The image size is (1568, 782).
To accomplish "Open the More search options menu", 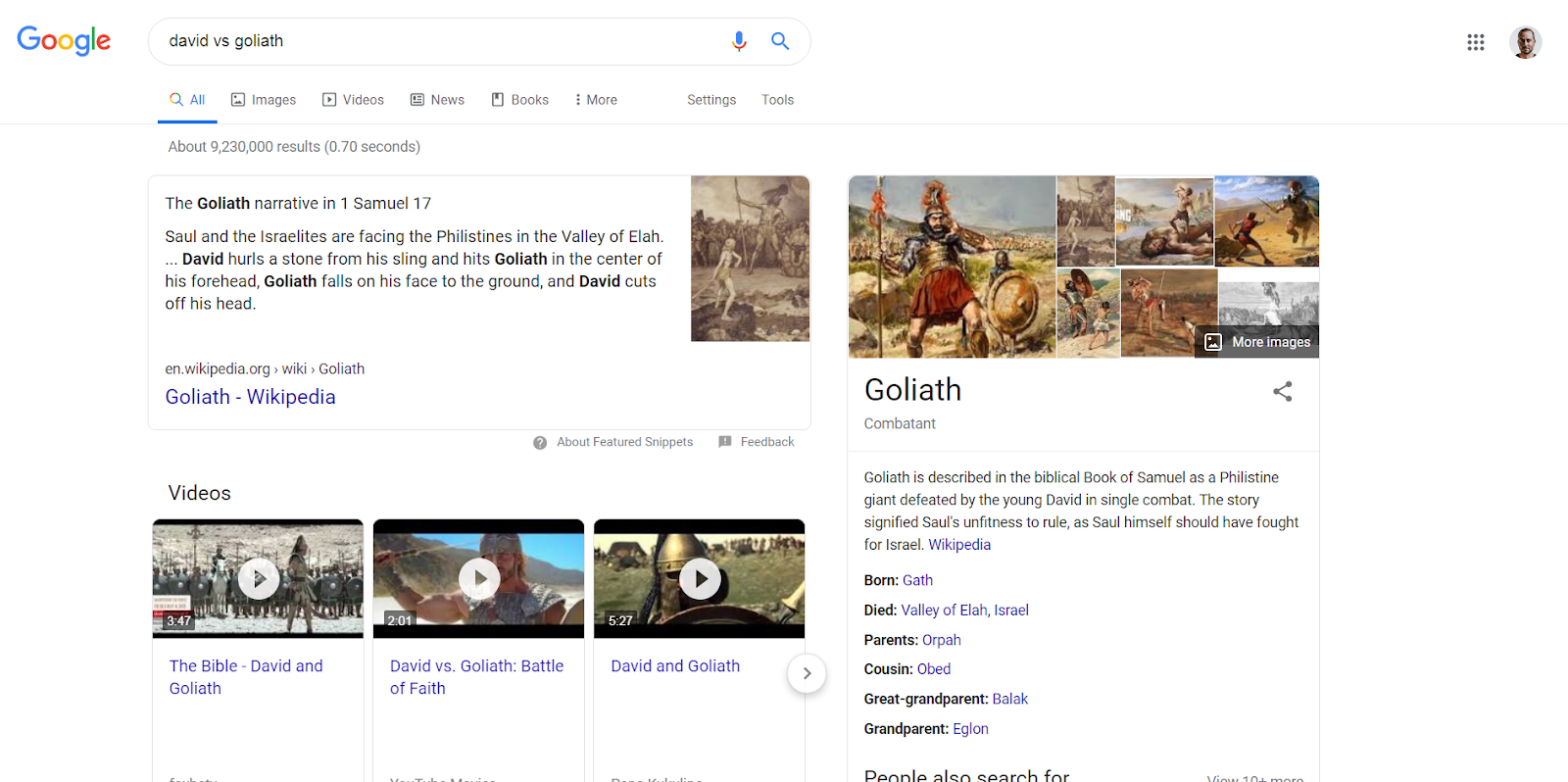I will [596, 100].
